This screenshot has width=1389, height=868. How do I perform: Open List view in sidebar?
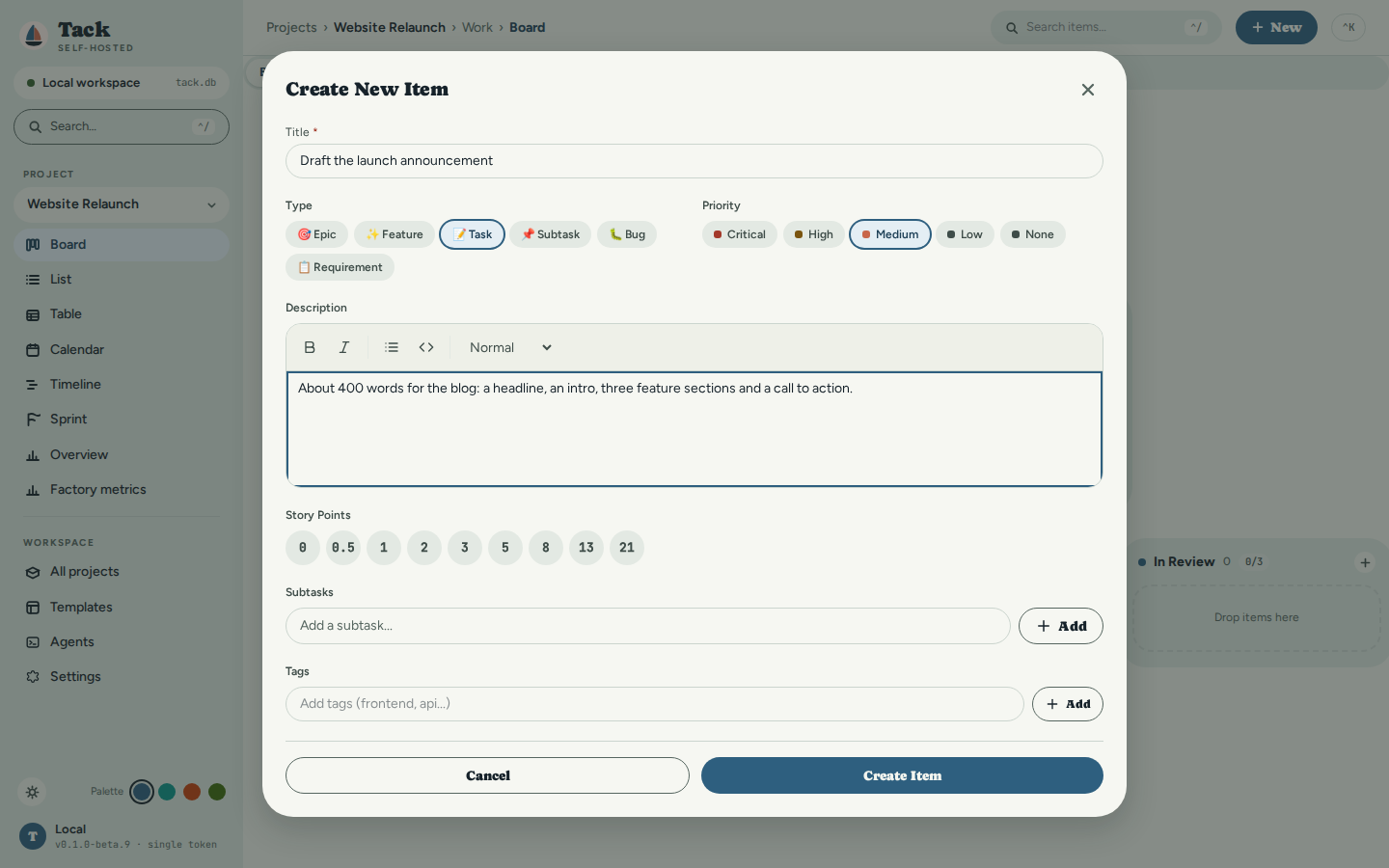122,280
